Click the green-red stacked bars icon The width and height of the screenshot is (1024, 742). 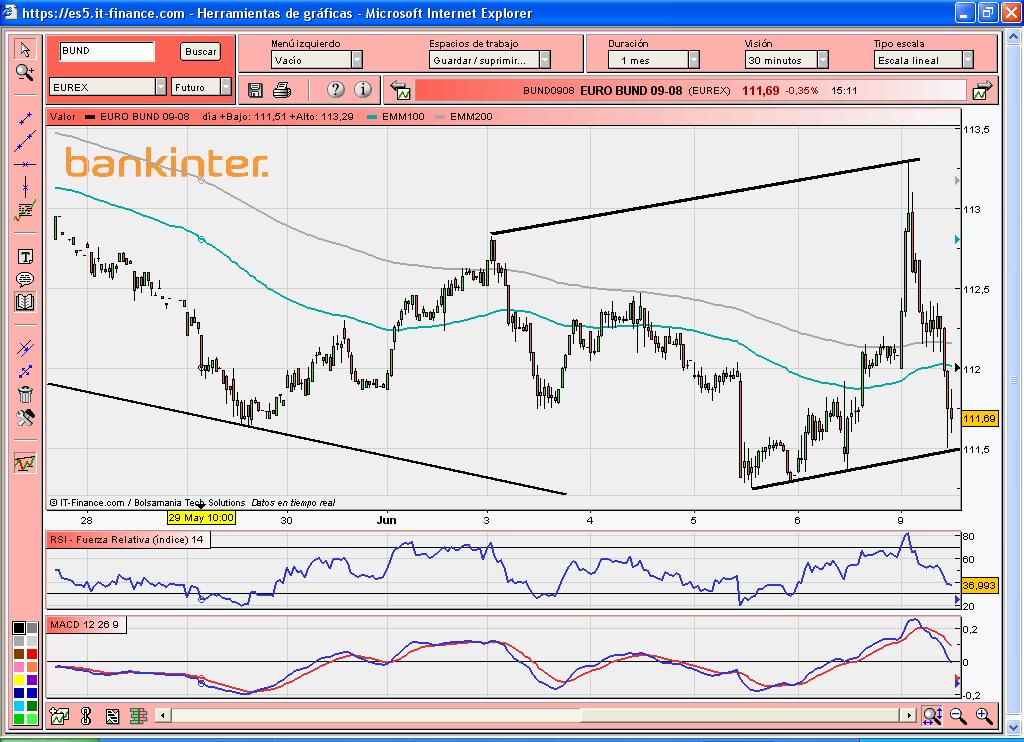[138, 717]
